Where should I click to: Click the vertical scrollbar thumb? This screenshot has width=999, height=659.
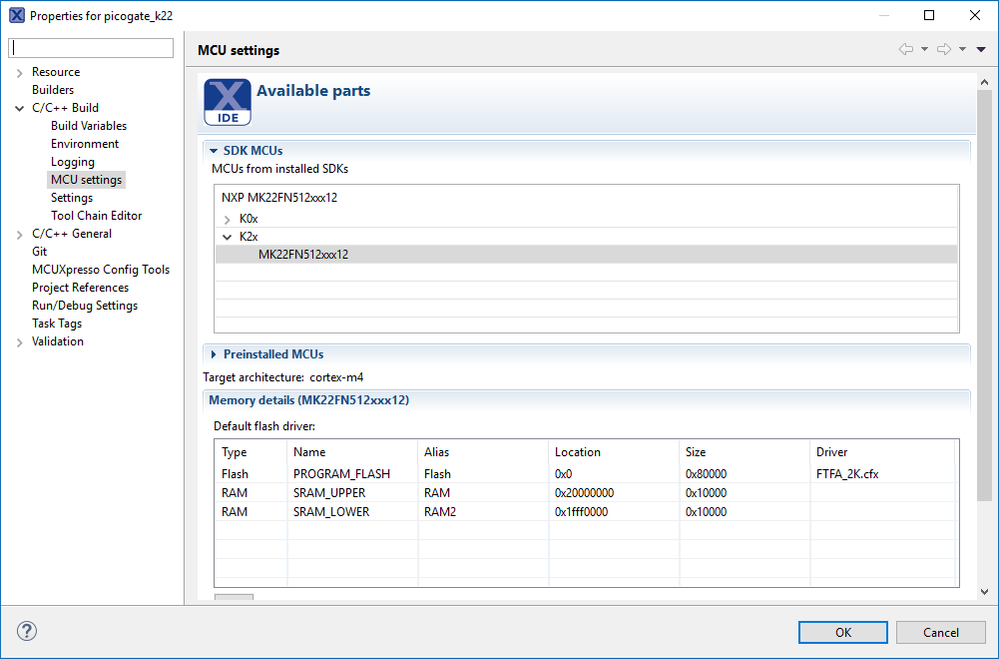(984, 295)
